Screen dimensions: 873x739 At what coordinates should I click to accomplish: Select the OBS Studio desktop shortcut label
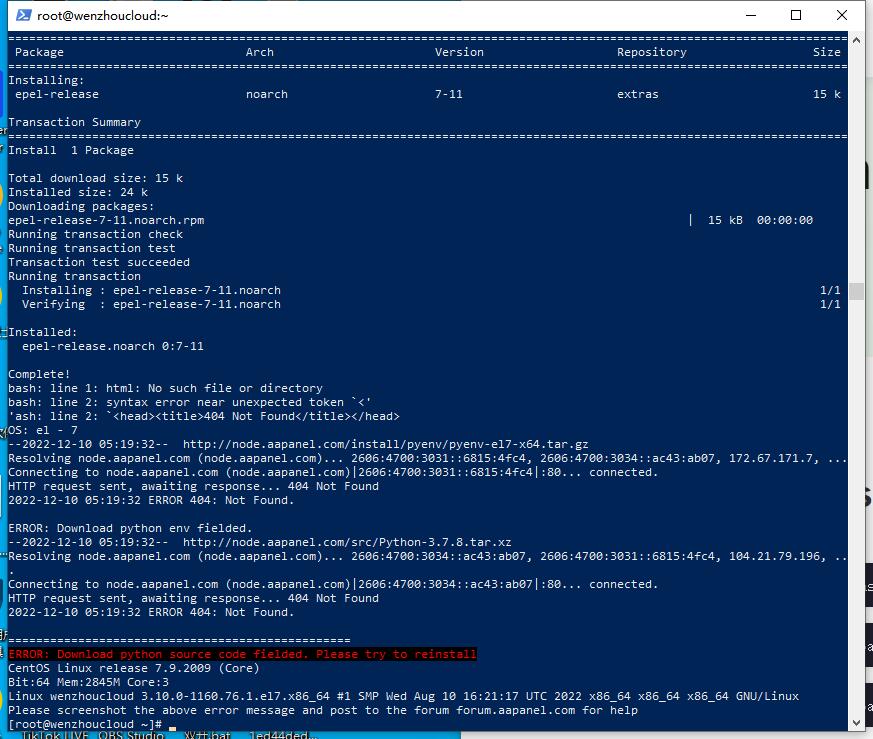pyautogui.click(x=131, y=735)
